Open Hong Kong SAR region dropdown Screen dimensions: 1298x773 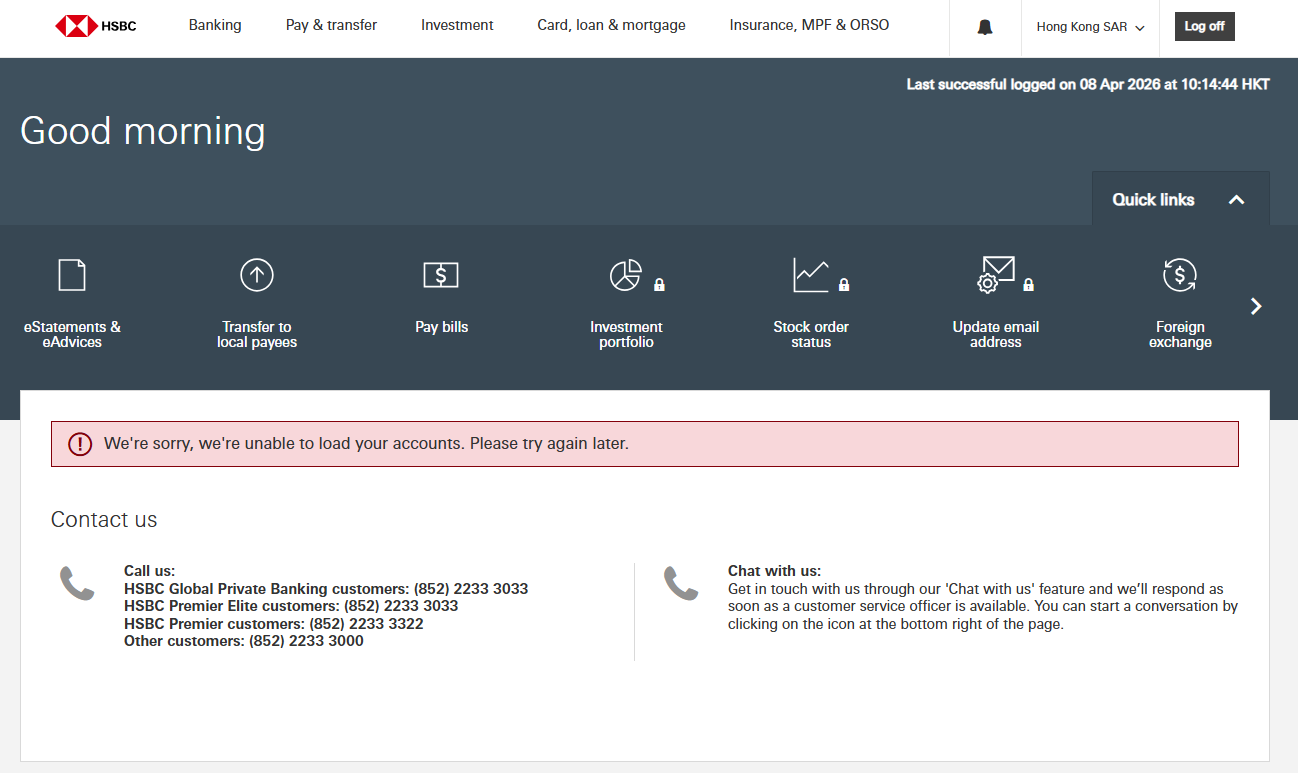click(x=1090, y=27)
